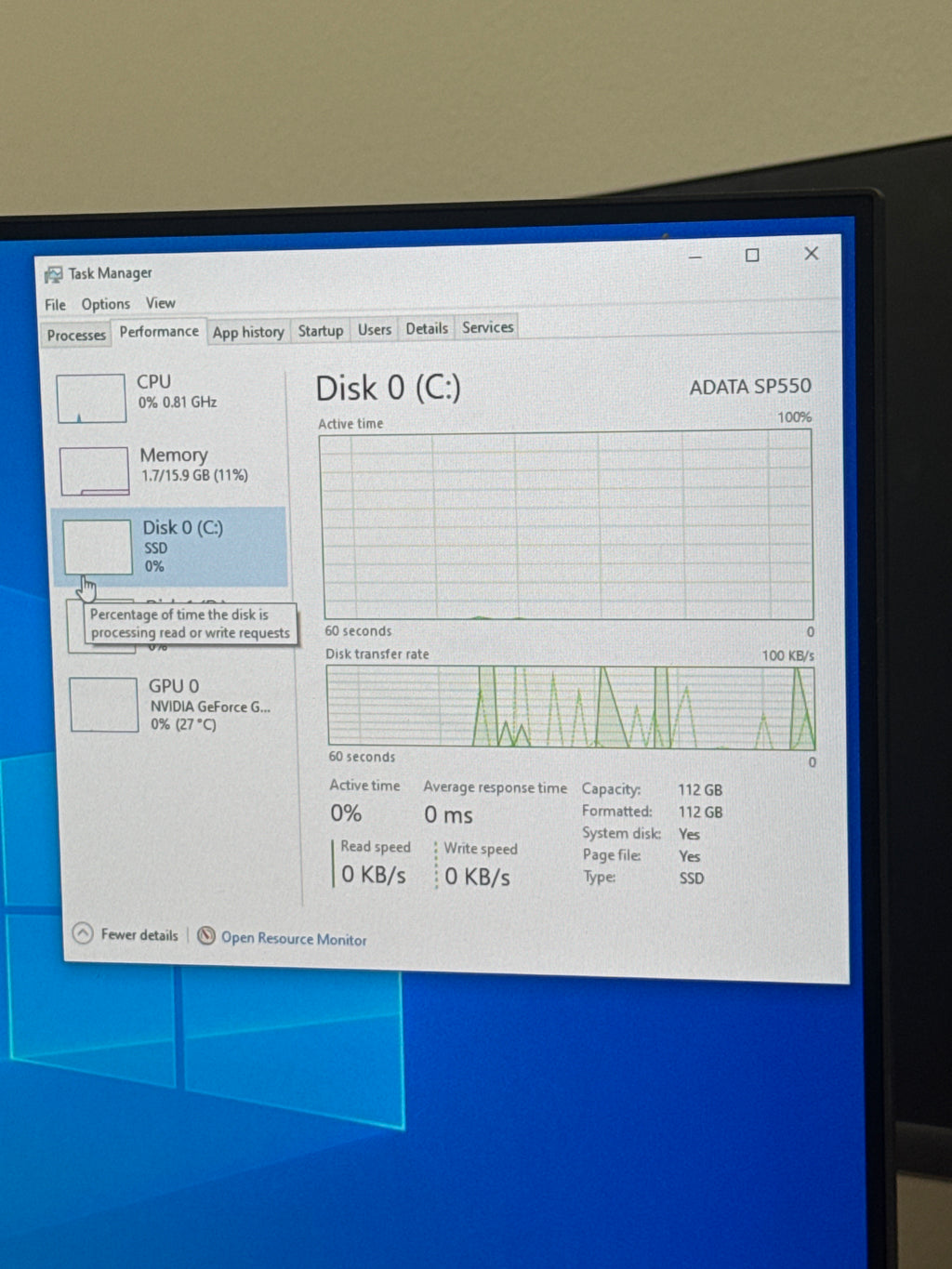Select the Disk 0 (C:) graph thumbnail
The image size is (952, 1269).
tap(97, 547)
